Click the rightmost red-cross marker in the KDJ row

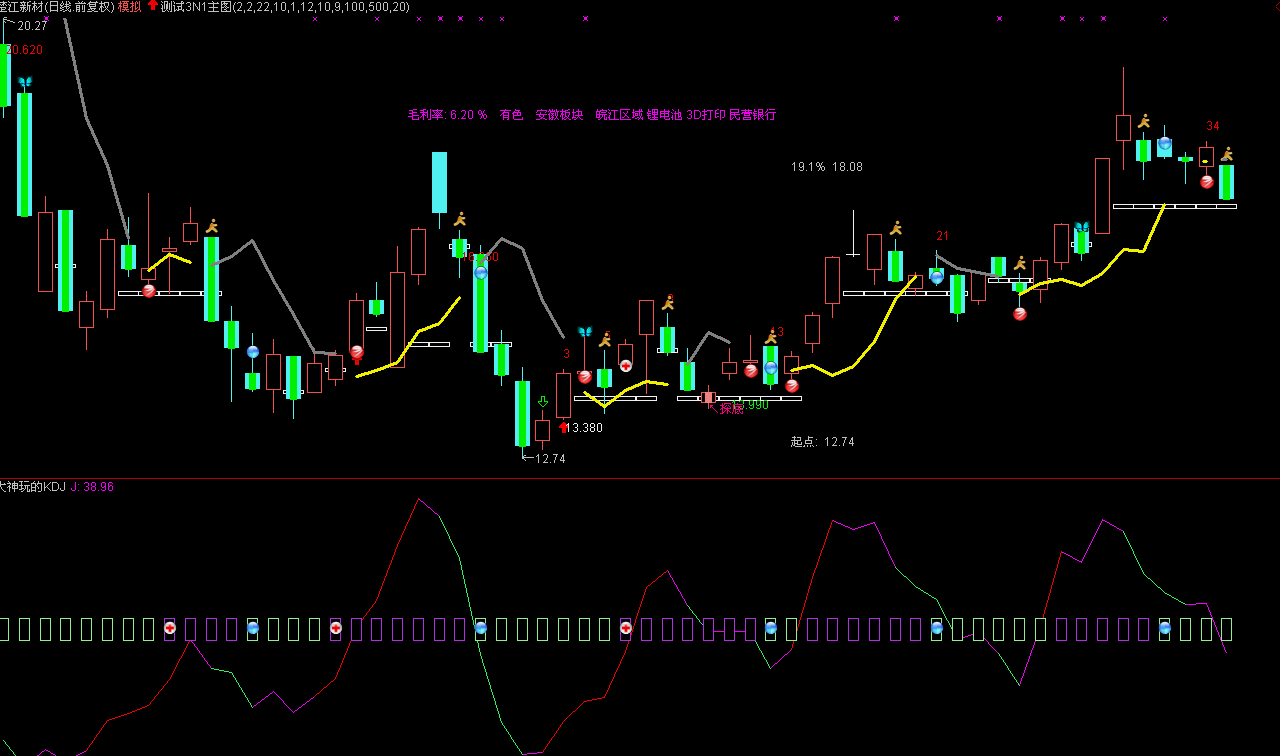coord(626,628)
